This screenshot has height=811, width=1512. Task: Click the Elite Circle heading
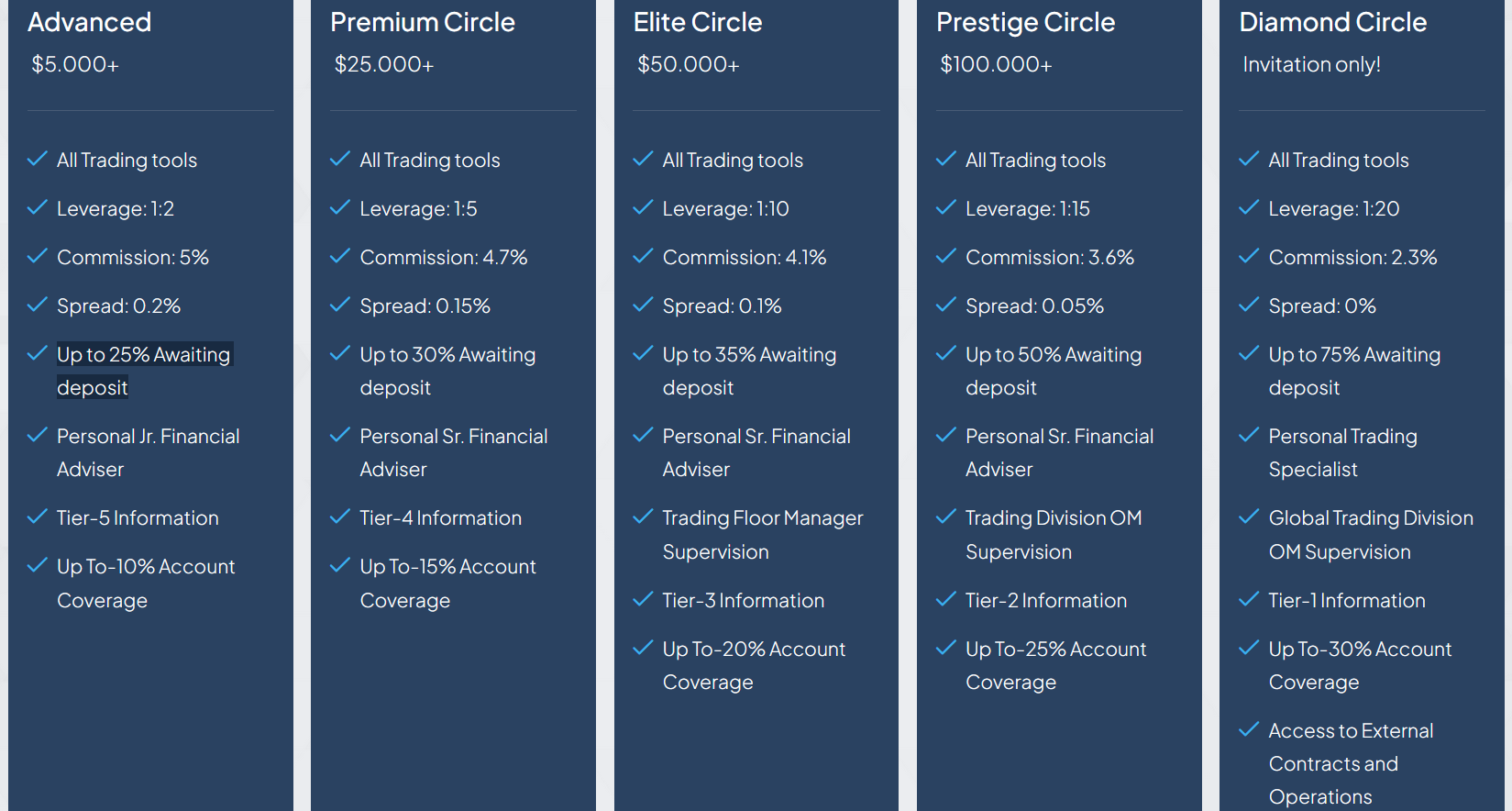(698, 22)
